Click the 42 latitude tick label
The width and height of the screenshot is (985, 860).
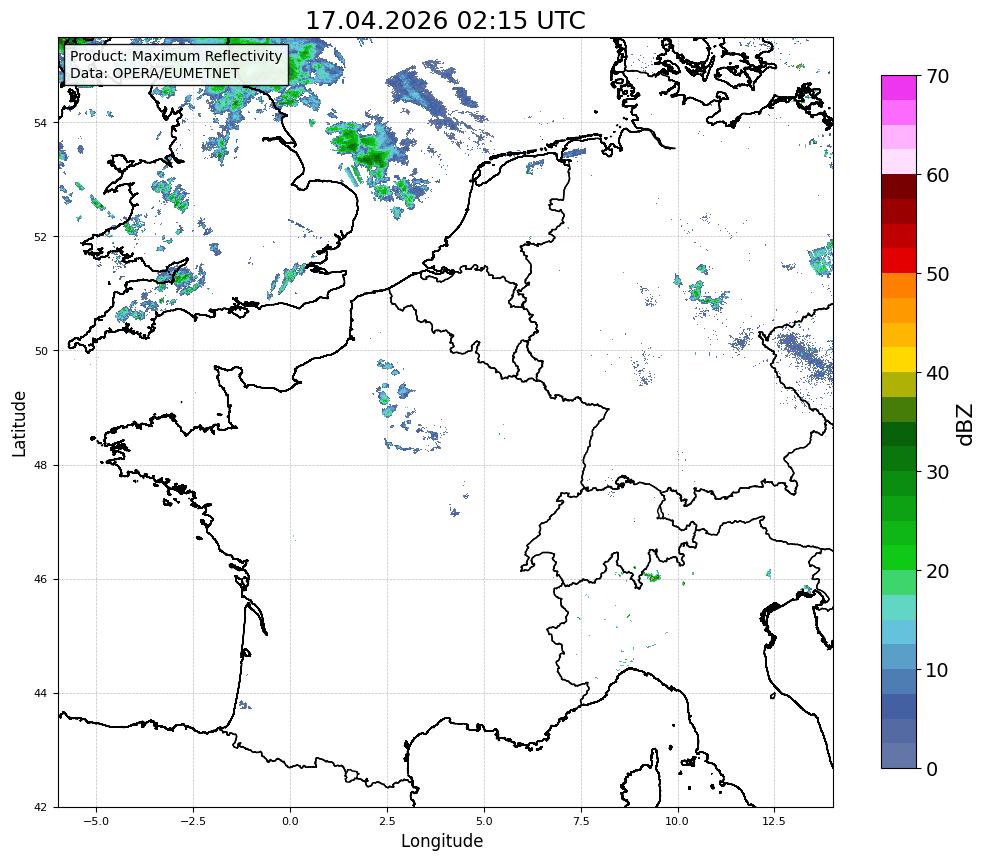click(x=40, y=807)
